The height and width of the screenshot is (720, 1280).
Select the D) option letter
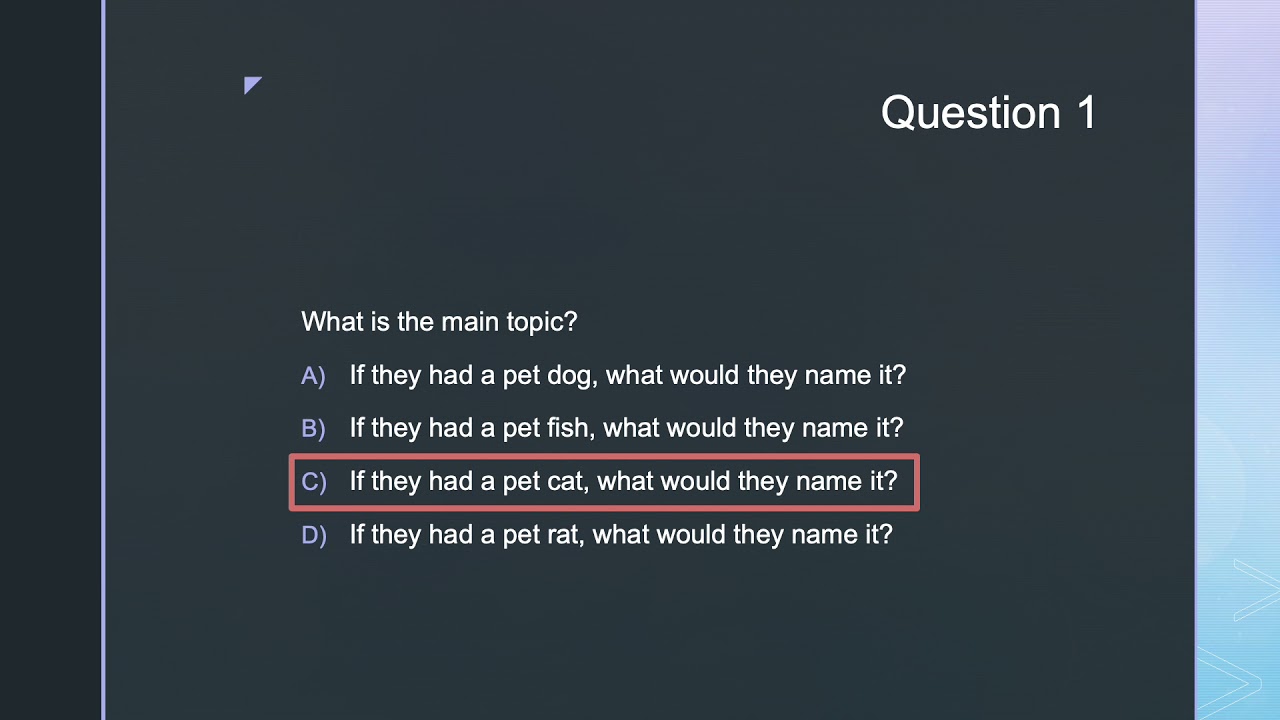[313, 535]
